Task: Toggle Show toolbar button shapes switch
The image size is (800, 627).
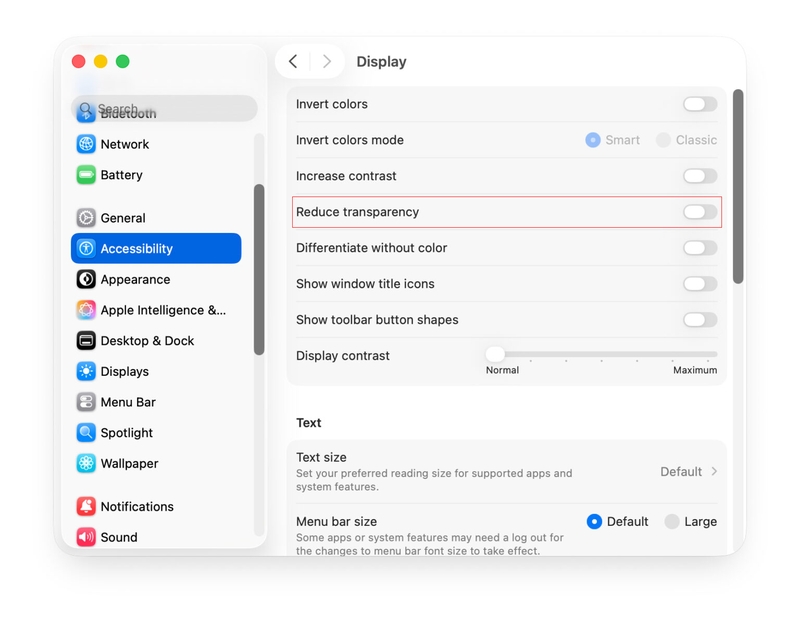Action: point(700,320)
